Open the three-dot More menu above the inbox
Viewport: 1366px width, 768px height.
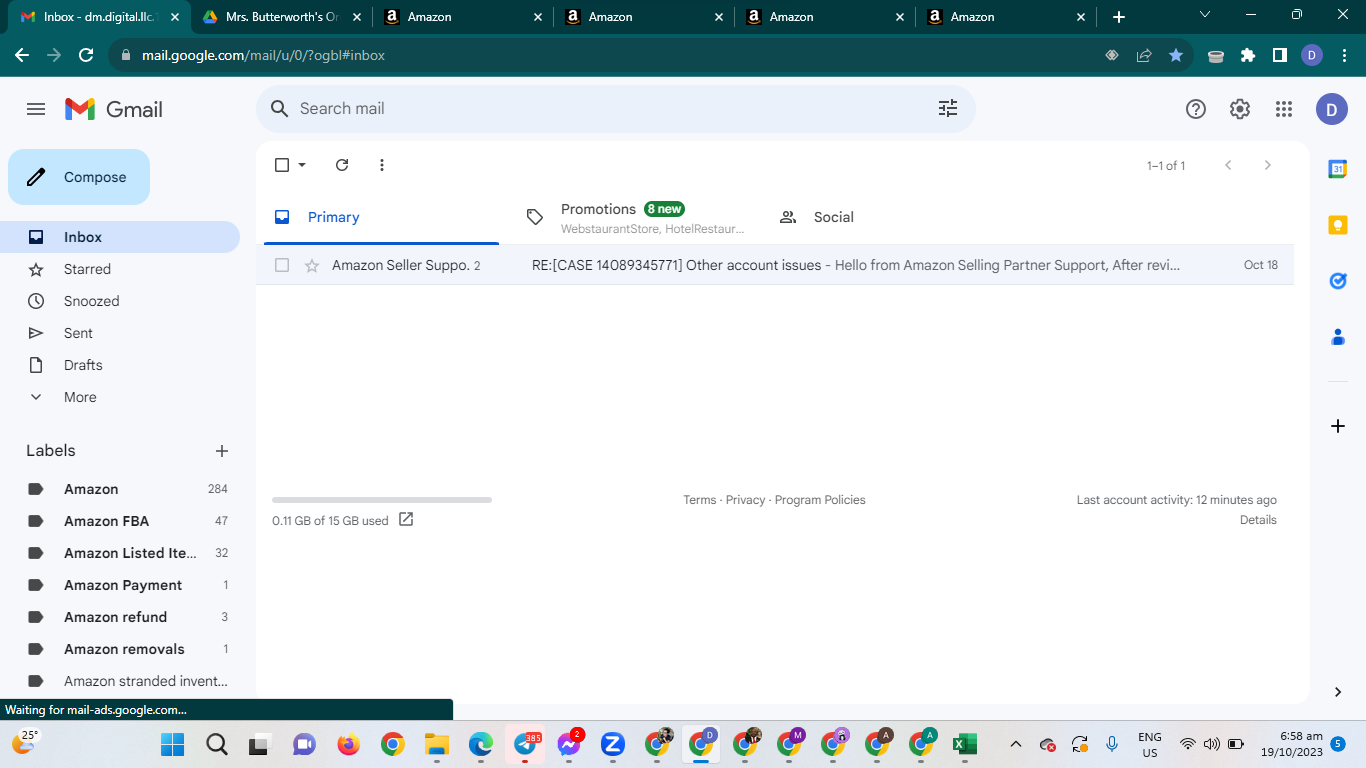[382, 165]
